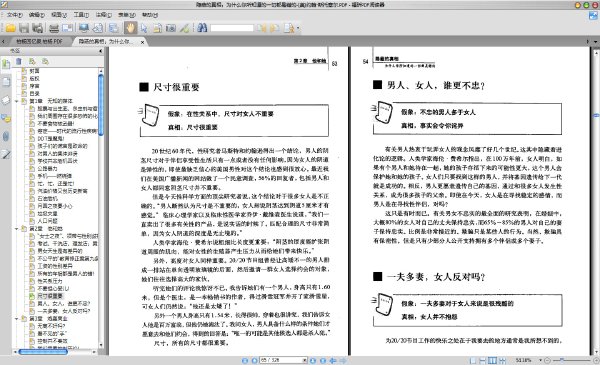Show the Pages thumbnail side panel
The height and width of the screenshot is (365, 600).
(x=6, y=82)
